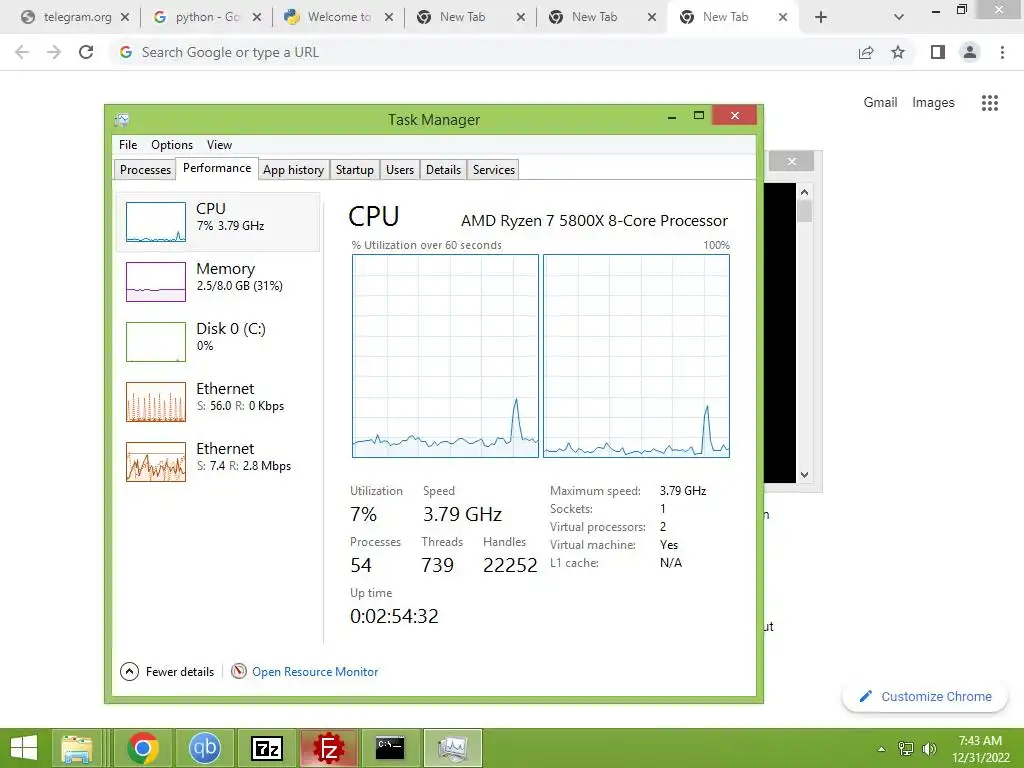
Task: Bookmark this tab with the star icon
Action: point(898,52)
